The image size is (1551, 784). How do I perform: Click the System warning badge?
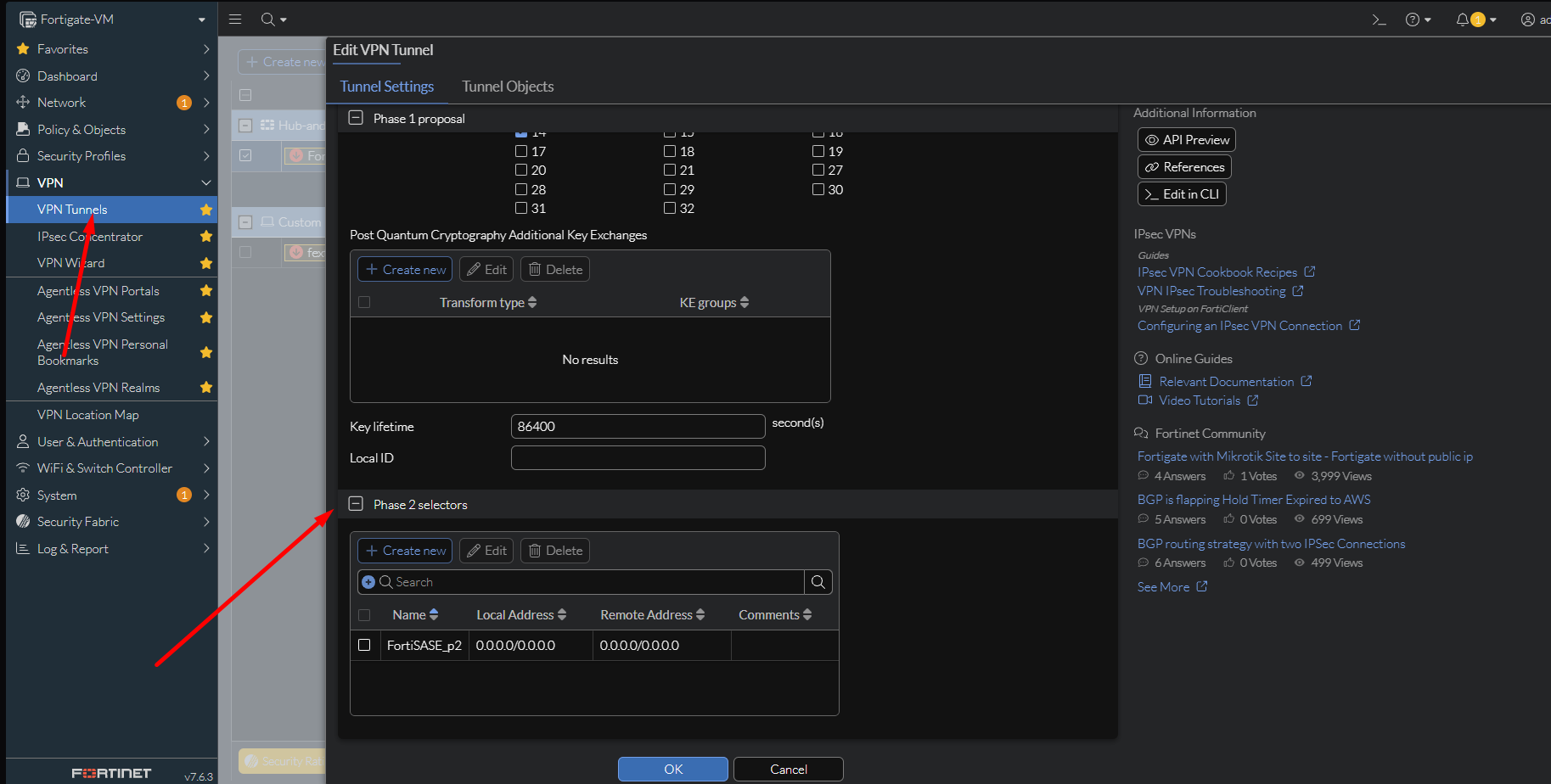pyautogui.click(x=184, y=495)
